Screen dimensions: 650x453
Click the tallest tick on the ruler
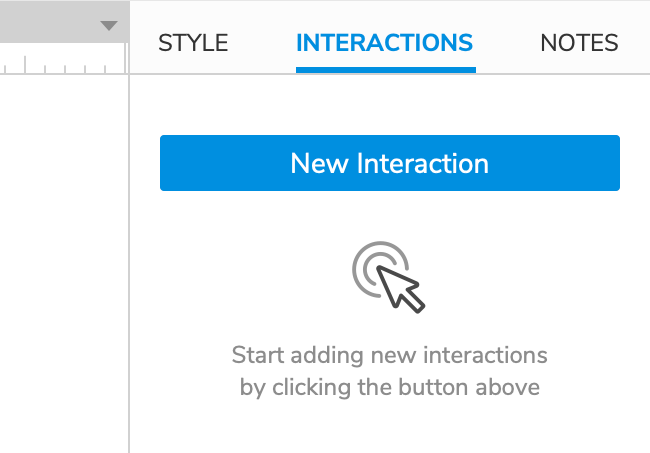25,64
